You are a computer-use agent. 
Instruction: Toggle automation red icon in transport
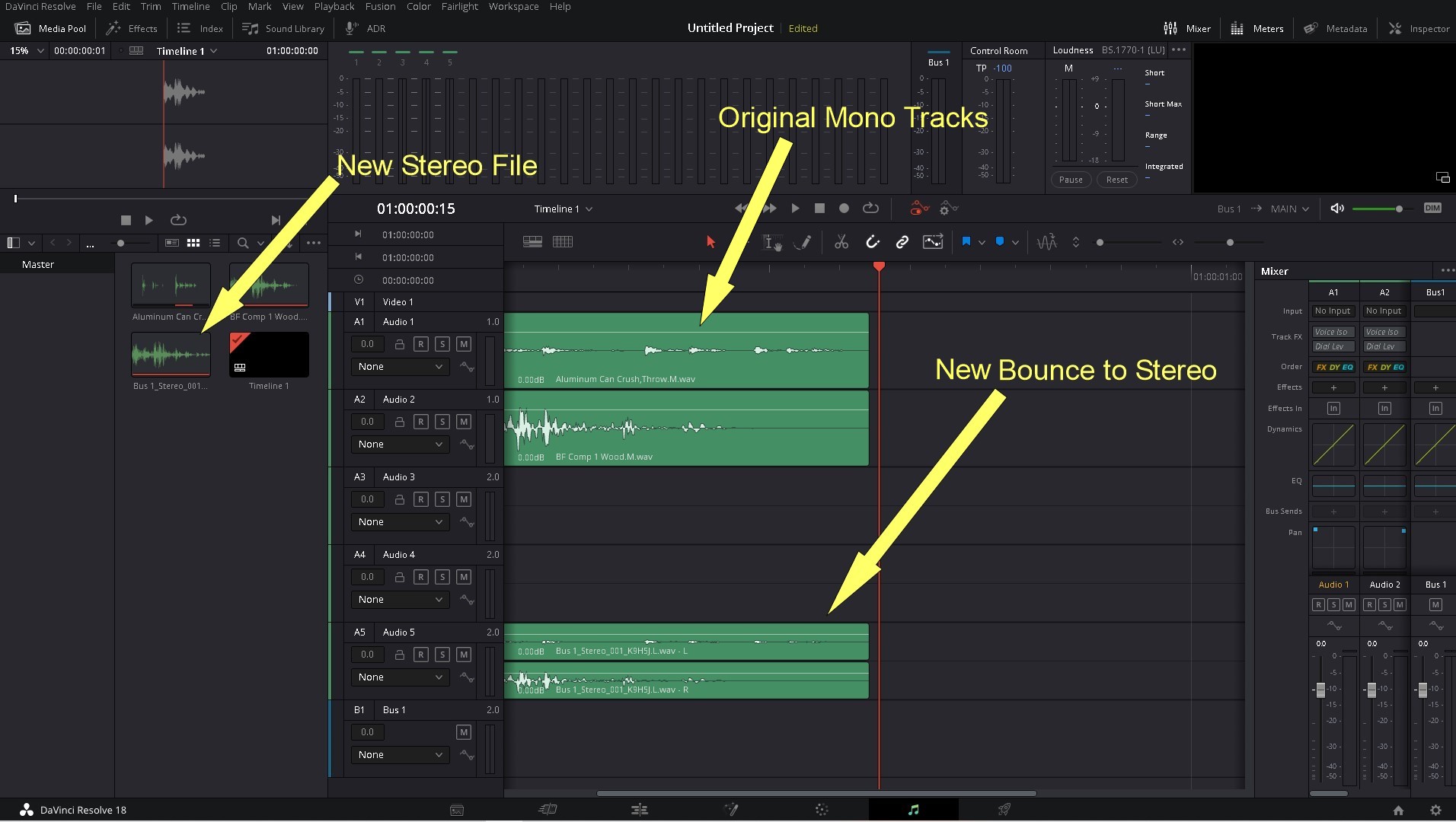(920, 208)
